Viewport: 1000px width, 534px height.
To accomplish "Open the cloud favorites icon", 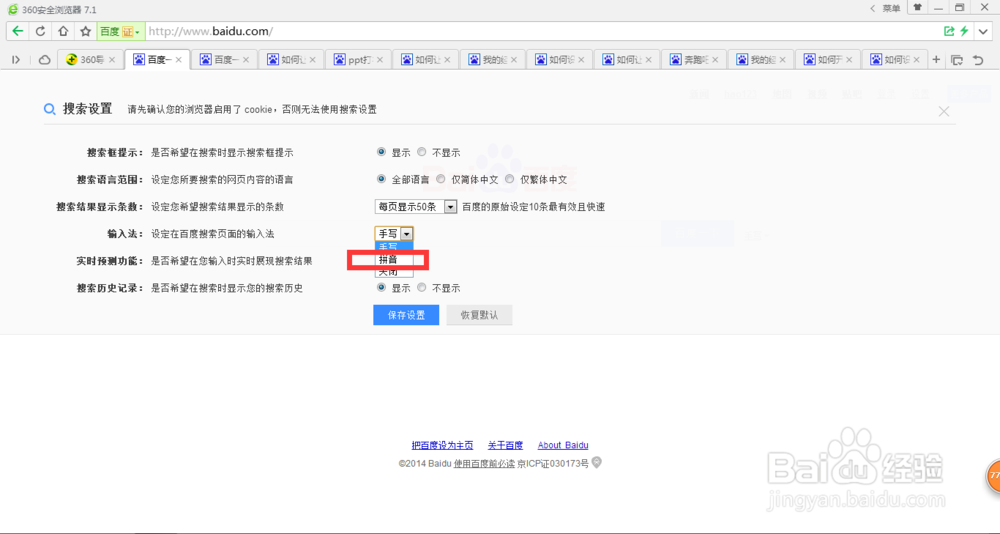I will (x=45, y=60).
